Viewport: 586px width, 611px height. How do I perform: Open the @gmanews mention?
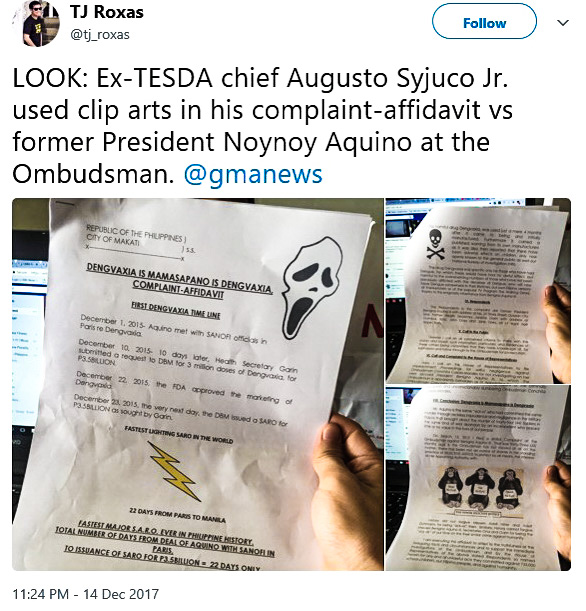[253, 174]
